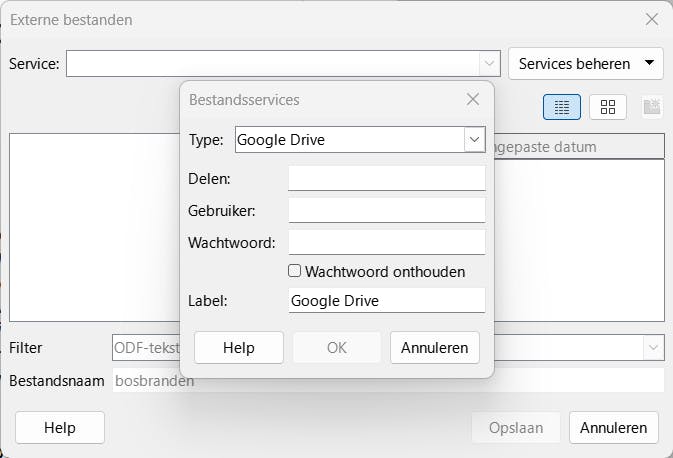Close the Bestandsservices dialog
Screen dimensions: 673x458
(474, 99)
